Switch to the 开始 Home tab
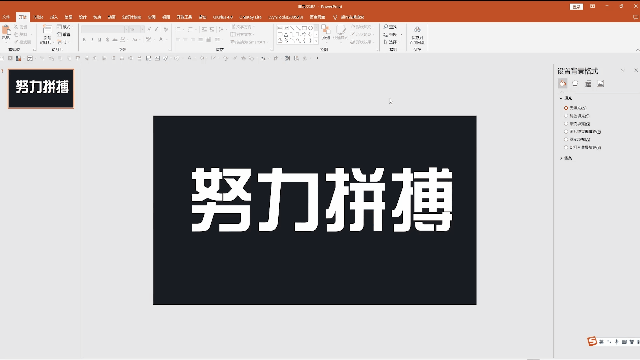 (22, 17)
